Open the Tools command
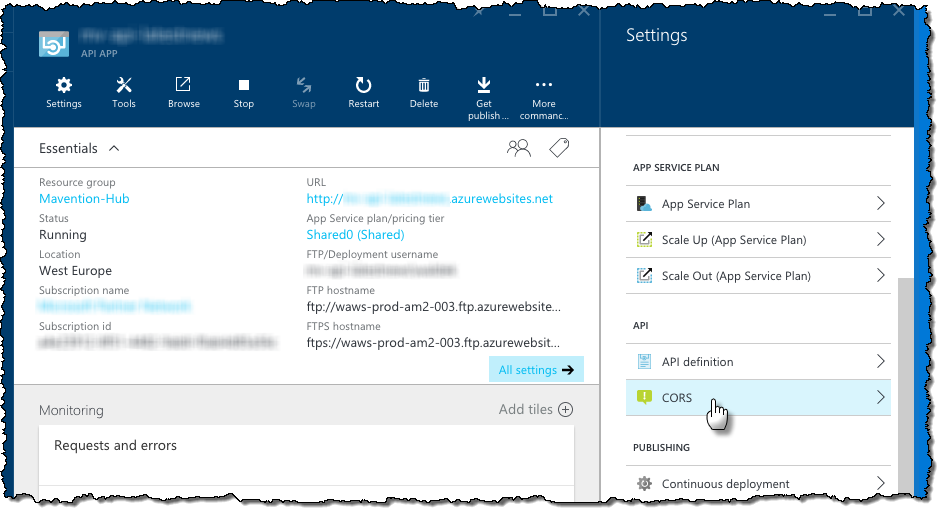This screenshot has height=513, width=943. [x=124, y=93]
